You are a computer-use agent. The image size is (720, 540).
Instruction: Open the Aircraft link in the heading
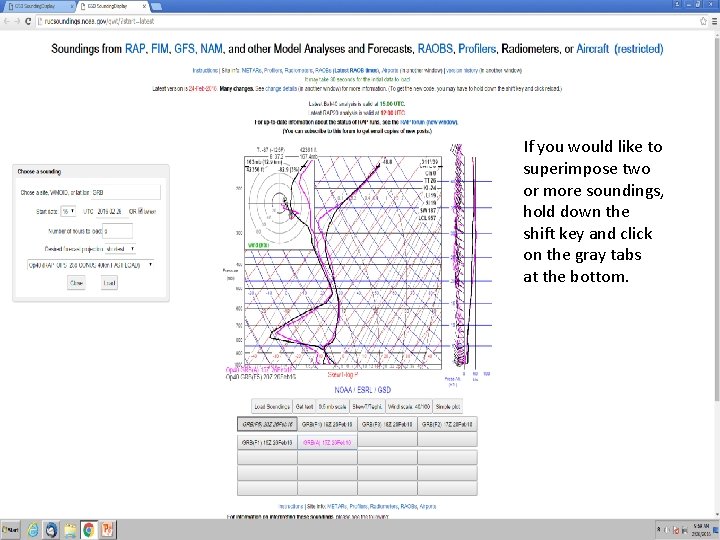point(592,49)
